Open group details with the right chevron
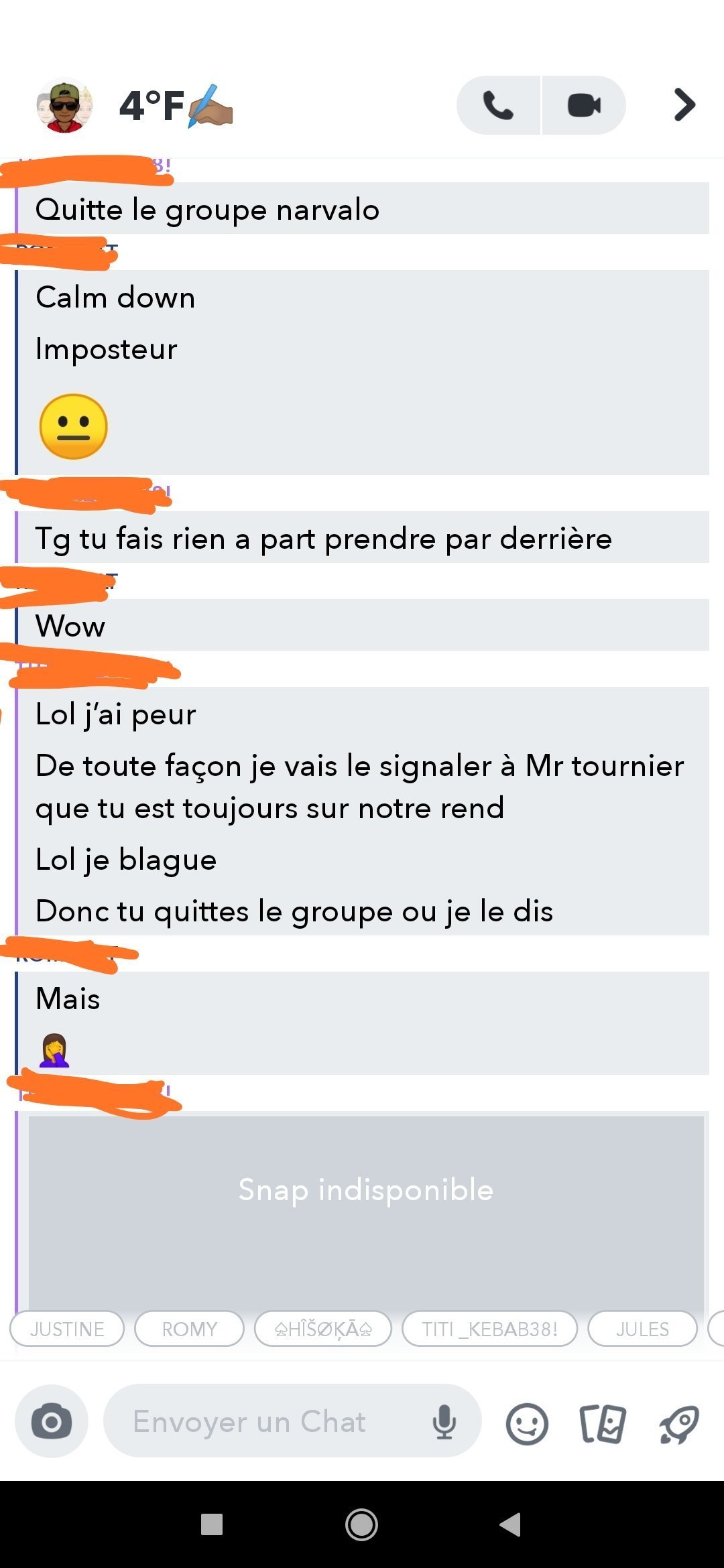The image size is (724, 1568). coord(684,105)
